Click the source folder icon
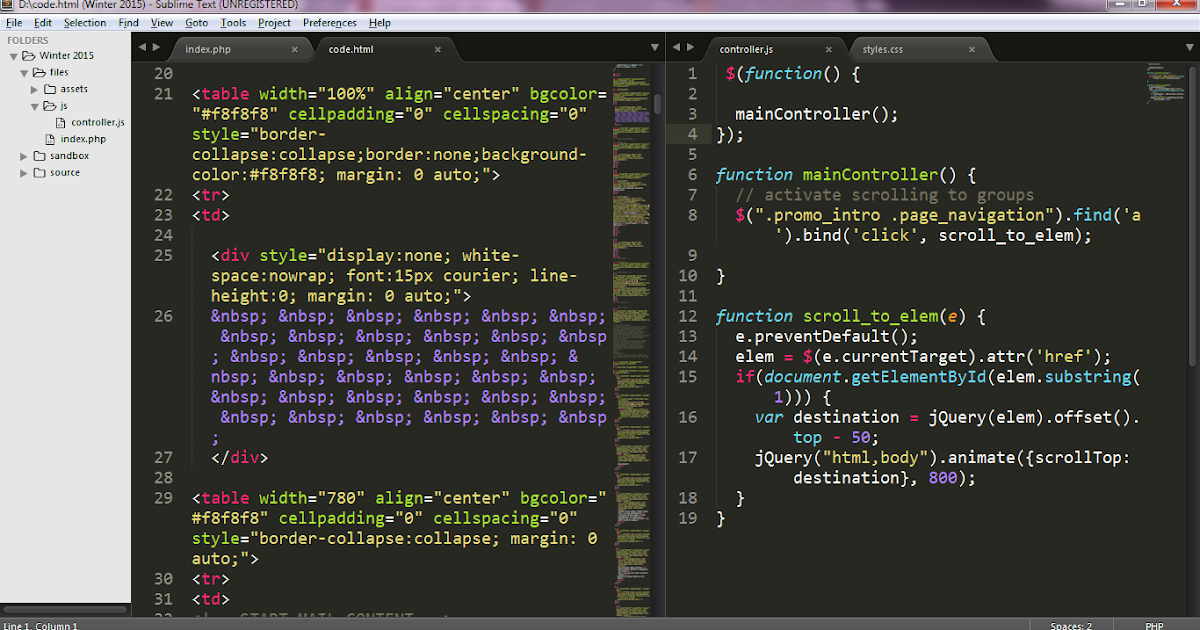 coord(39,172)
